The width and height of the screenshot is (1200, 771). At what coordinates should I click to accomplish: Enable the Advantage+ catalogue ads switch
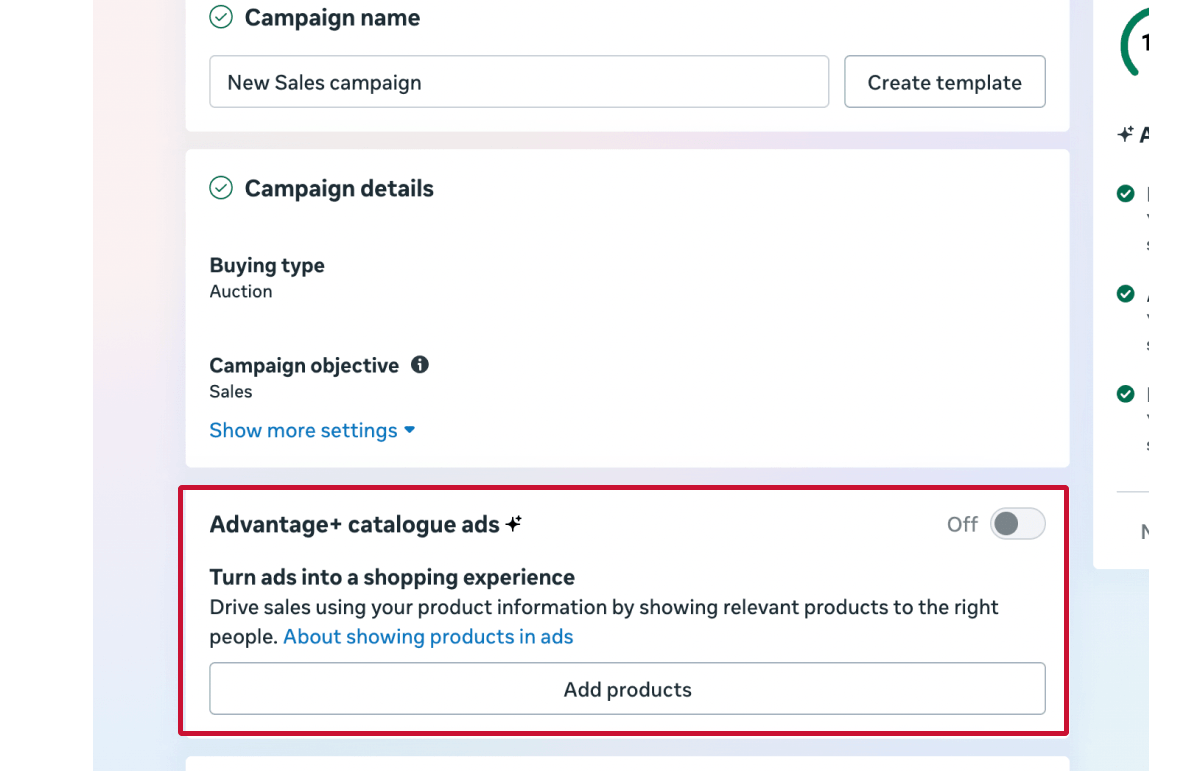point(1017,524)
